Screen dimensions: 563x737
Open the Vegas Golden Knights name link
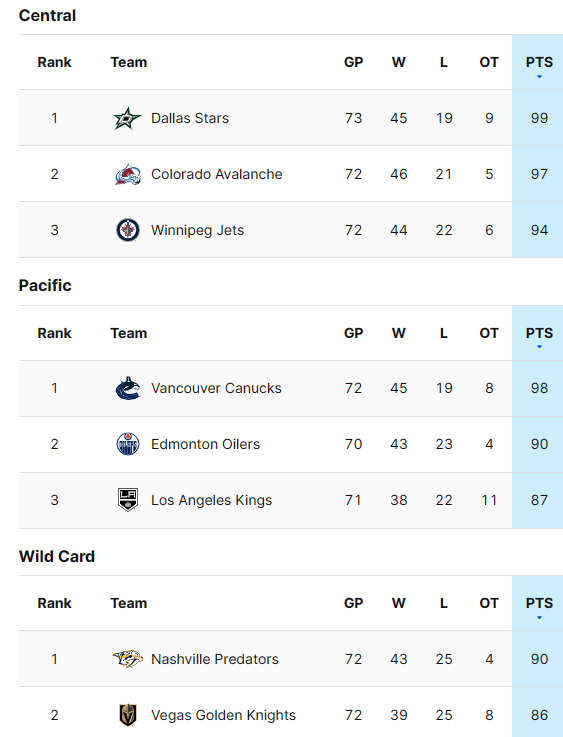223,715
